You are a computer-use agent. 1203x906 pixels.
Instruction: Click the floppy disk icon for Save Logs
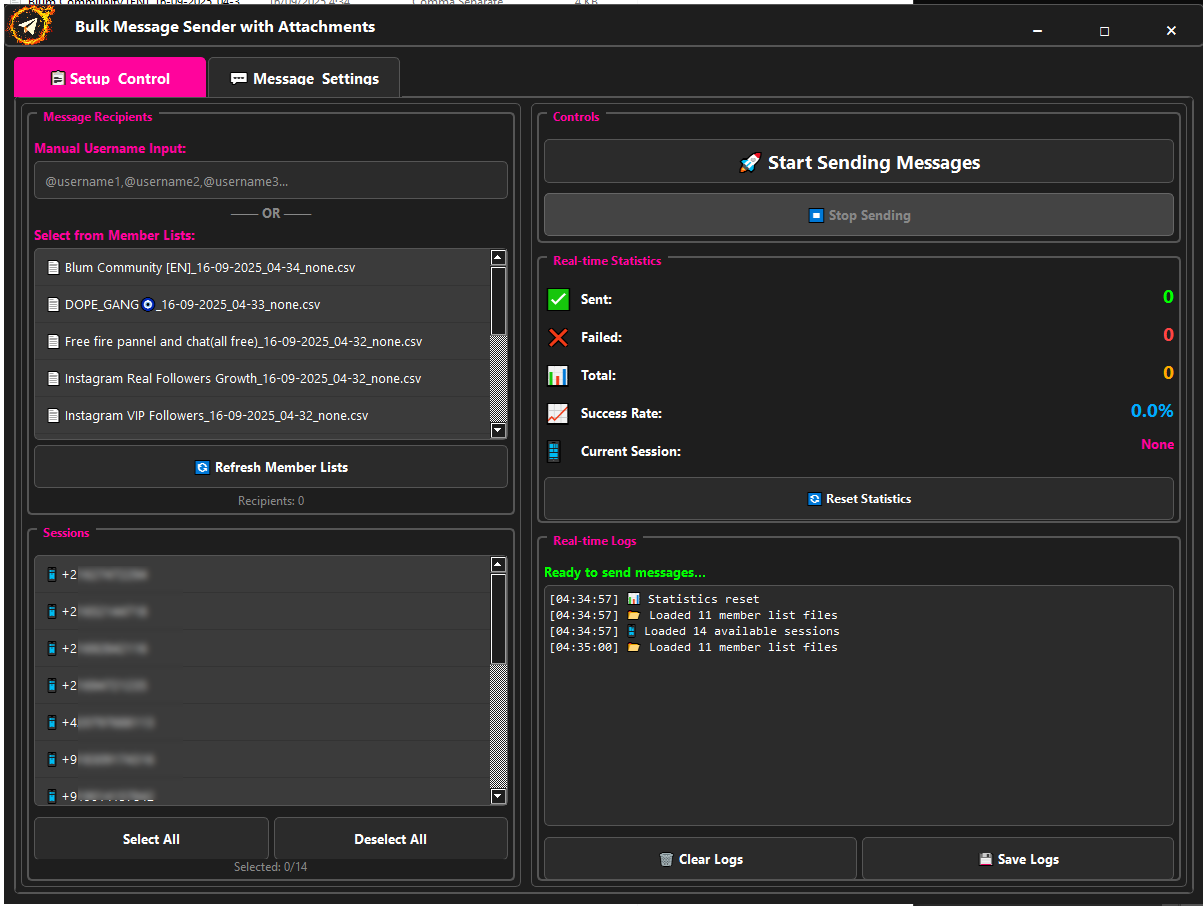coord(985,860)
